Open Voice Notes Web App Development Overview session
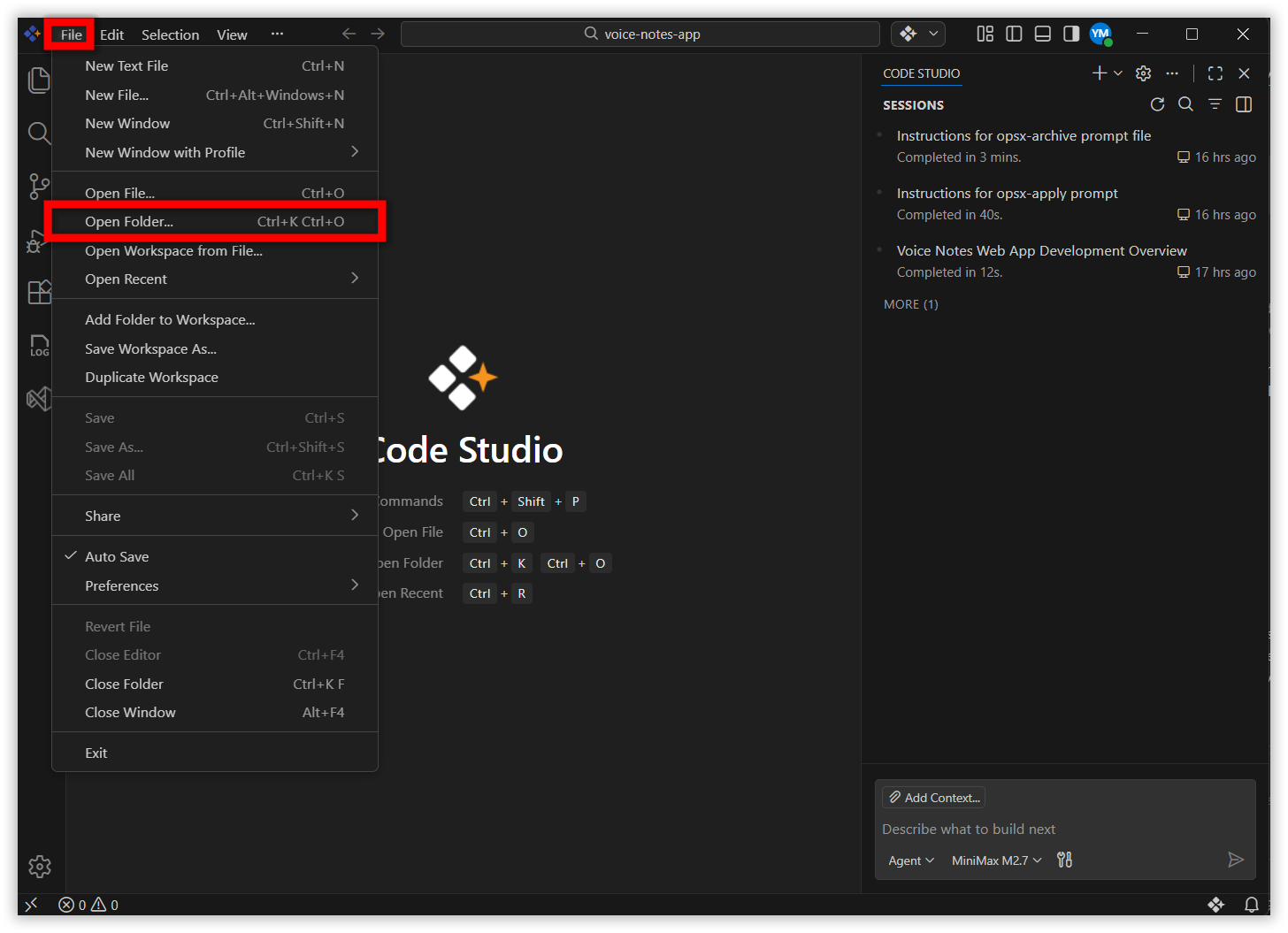 (1067, 261)
